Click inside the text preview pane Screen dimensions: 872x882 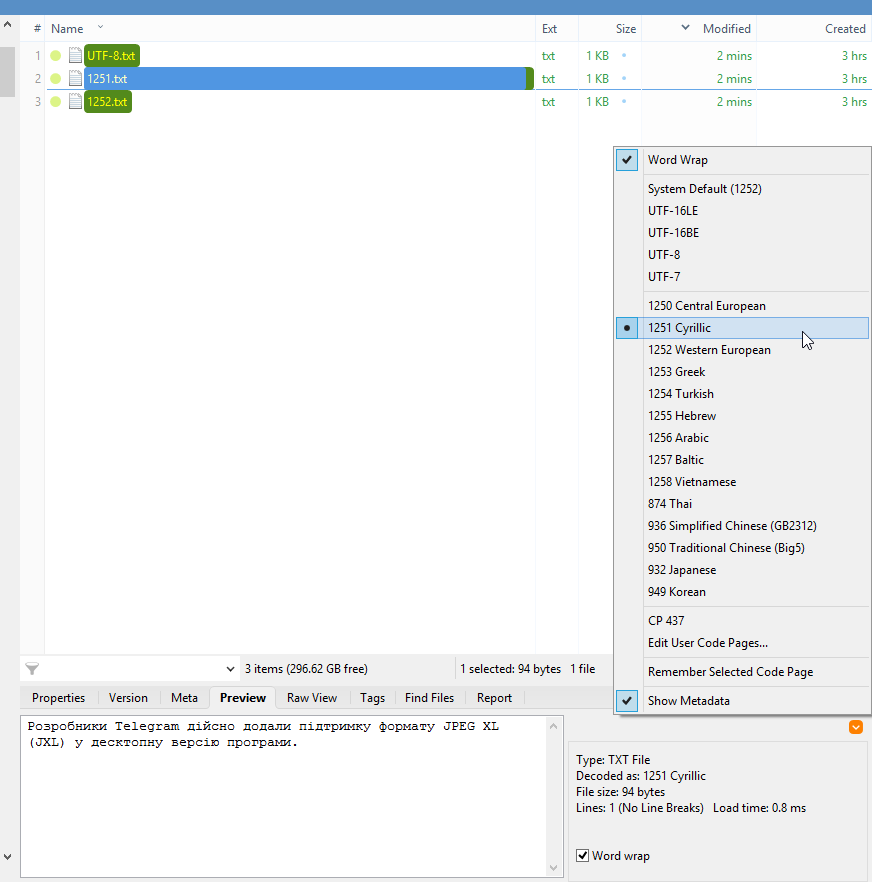click(x=280, y=800)
